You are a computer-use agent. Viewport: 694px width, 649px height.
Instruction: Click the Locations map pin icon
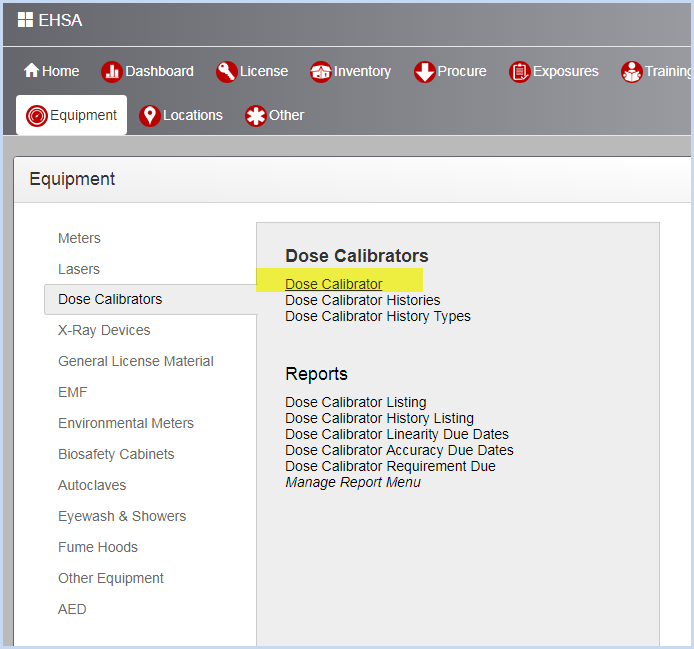[150, 116]
